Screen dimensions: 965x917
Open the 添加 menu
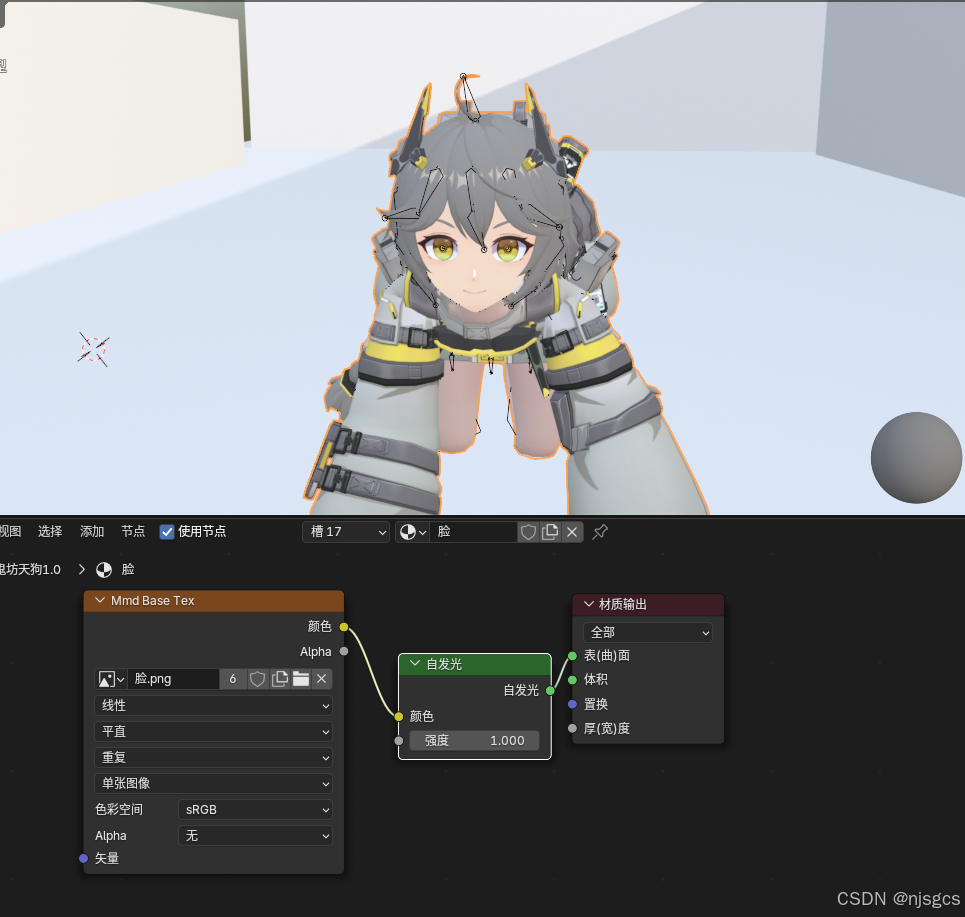pos(92,532)
